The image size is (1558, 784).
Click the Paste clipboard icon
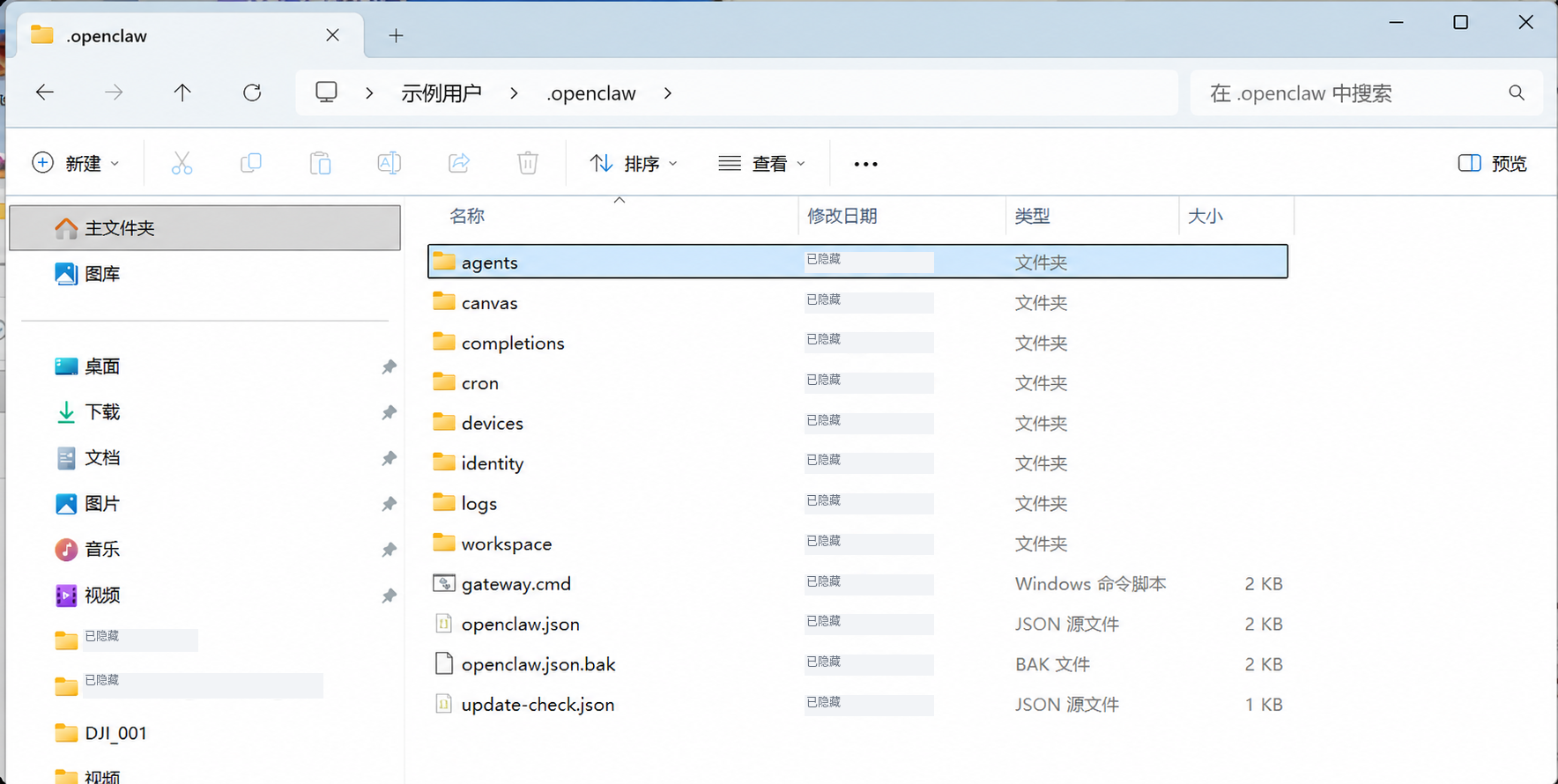[320, 163]
